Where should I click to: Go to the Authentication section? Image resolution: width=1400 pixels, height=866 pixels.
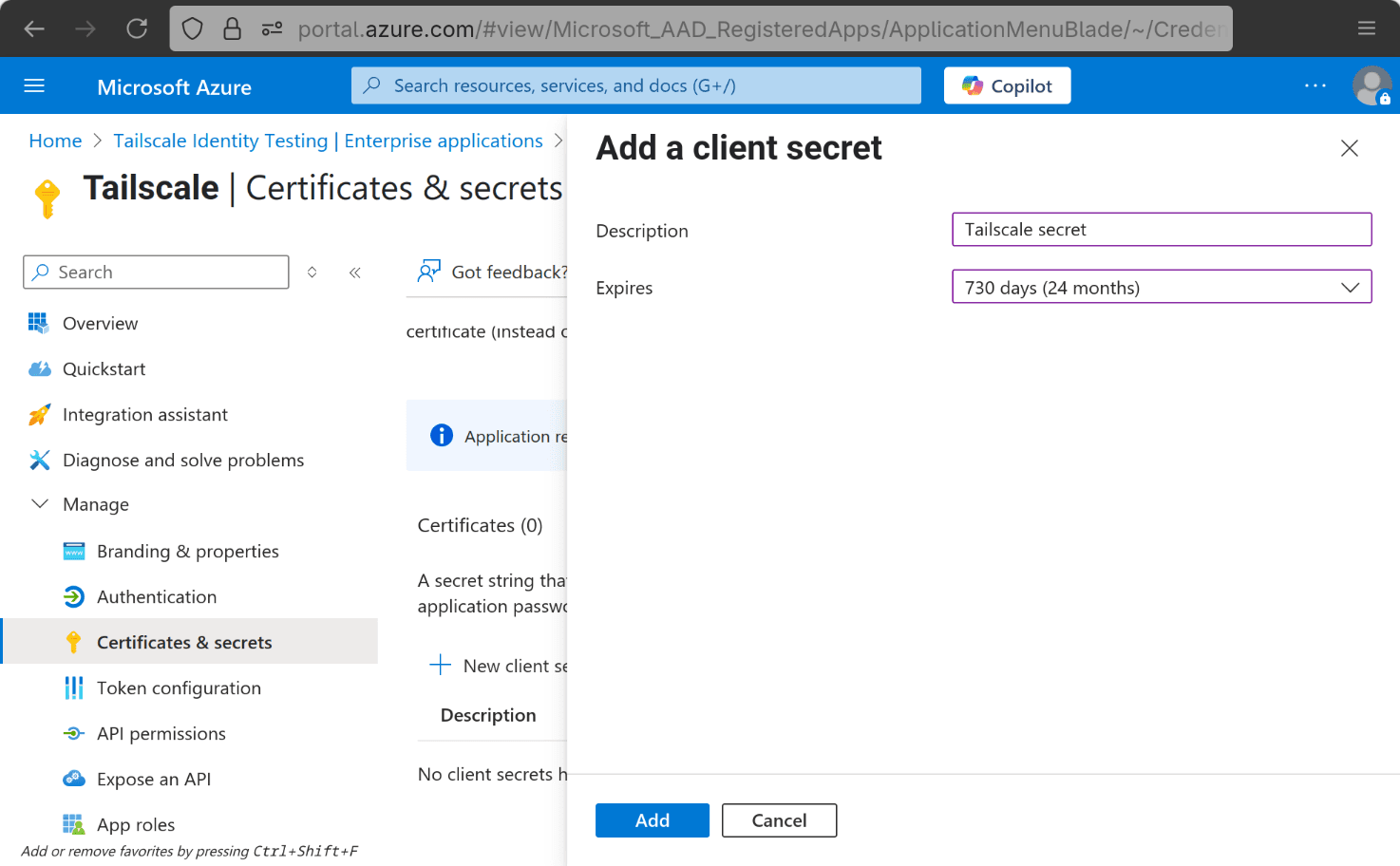(x=156, y=596)
